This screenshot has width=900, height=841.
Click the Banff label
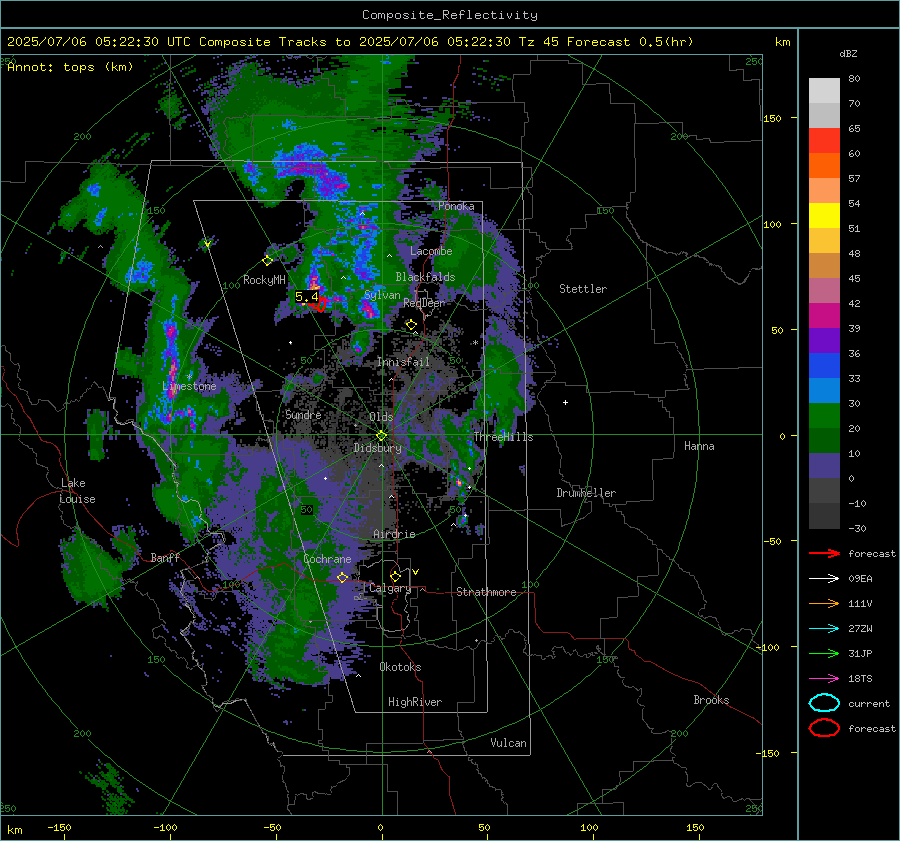coord(165,557)
